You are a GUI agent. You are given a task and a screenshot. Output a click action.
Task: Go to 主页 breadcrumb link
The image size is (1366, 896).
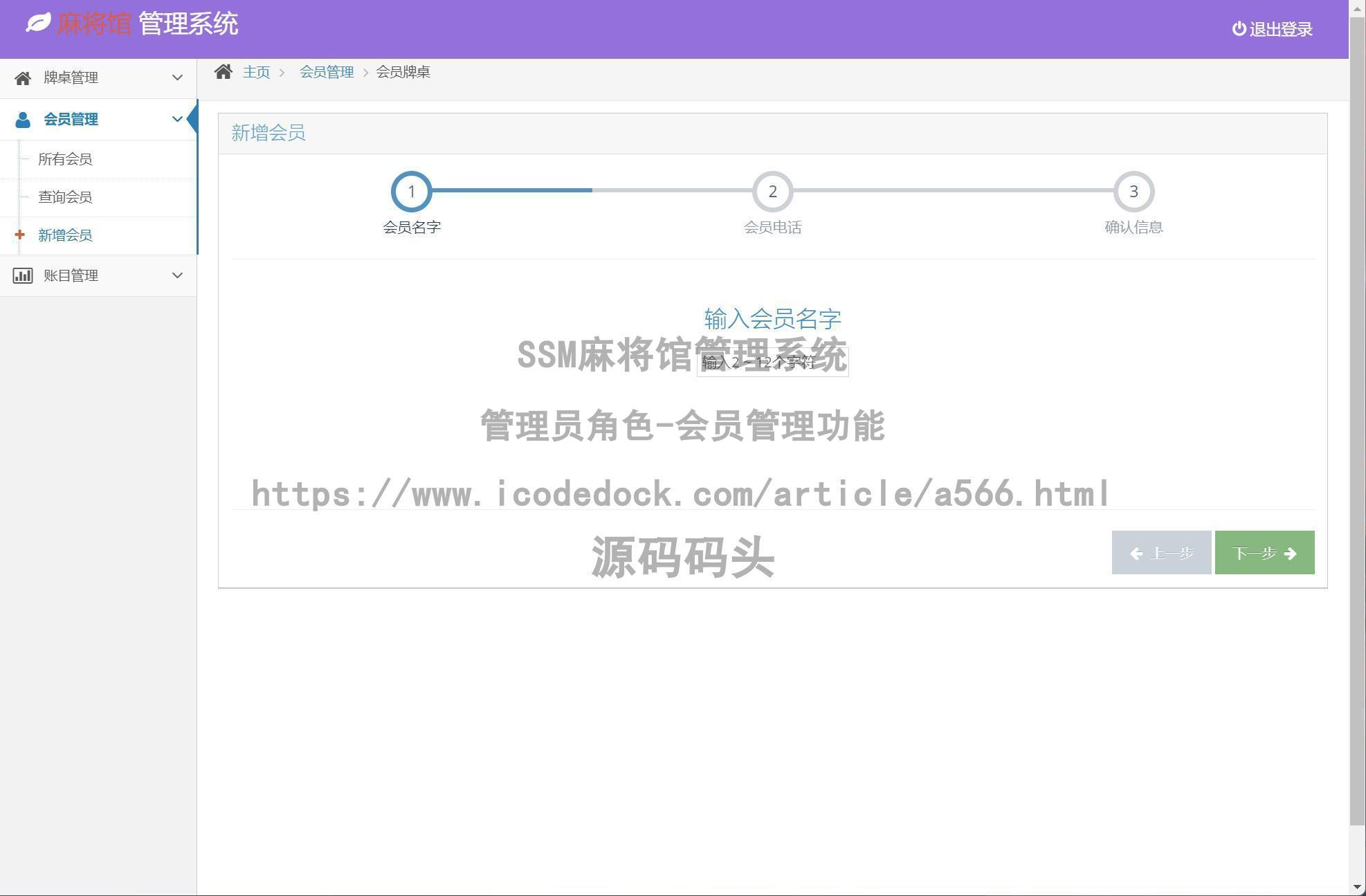(256, 72)
